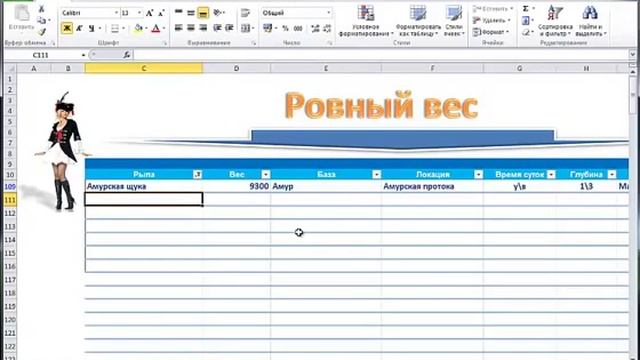
Task: Open the Name Box dropdown arrow
Action: [x=83, y=55]
